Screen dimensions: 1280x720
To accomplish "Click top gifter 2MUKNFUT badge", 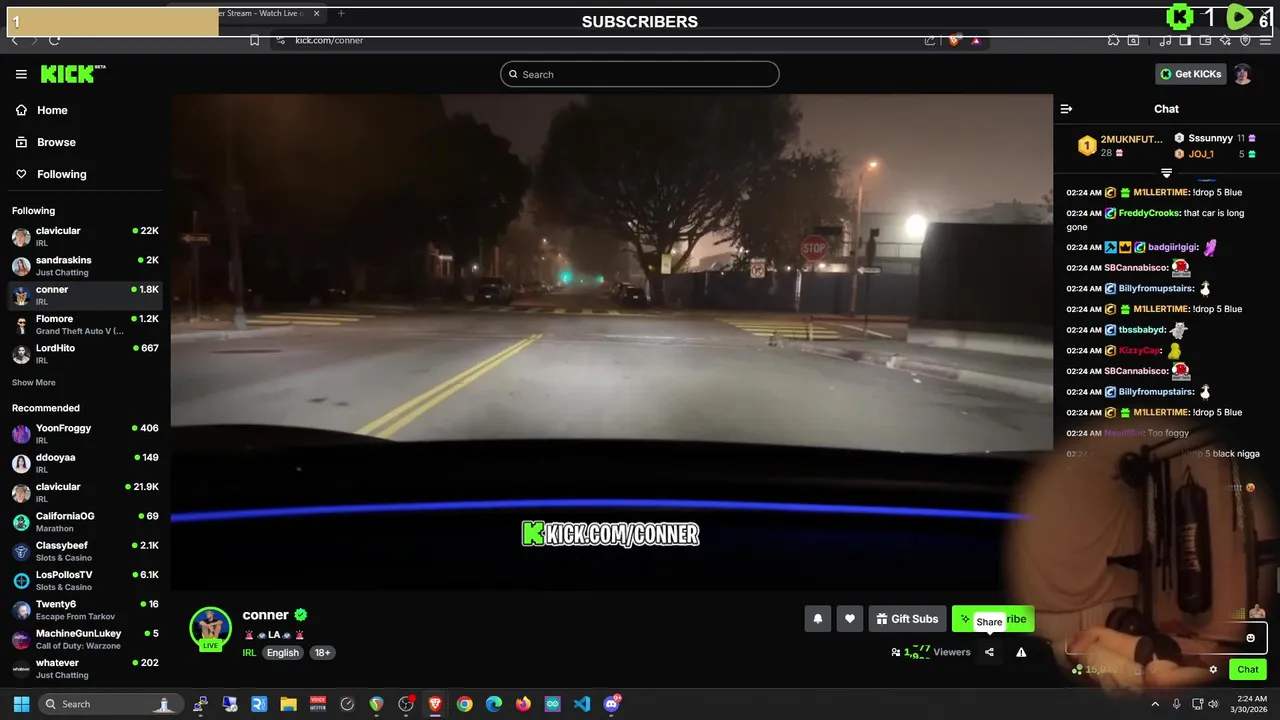I will [1087, 146].
